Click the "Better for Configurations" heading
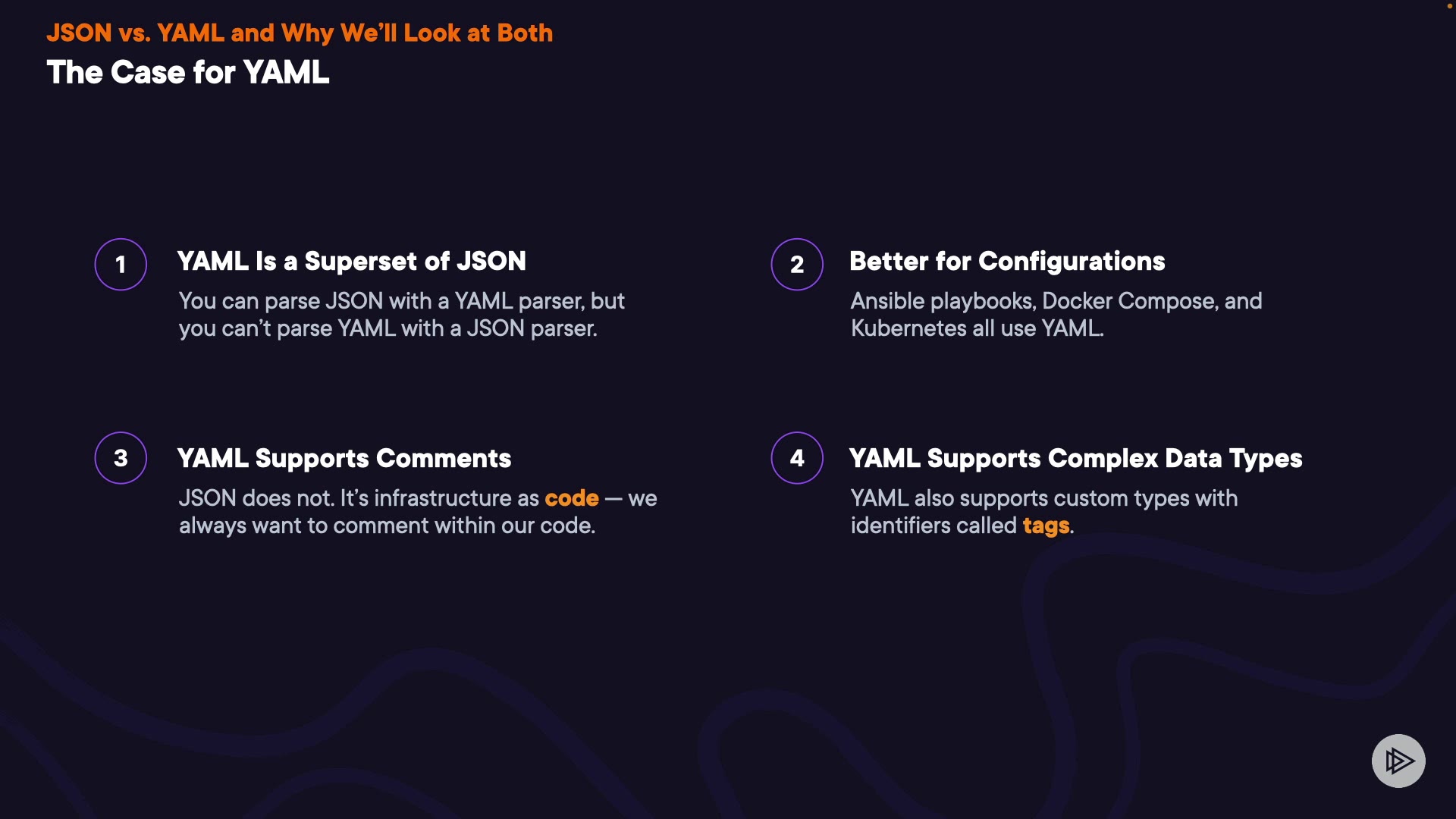Screen dimensions: 1456x819 tap(1007, 262)
